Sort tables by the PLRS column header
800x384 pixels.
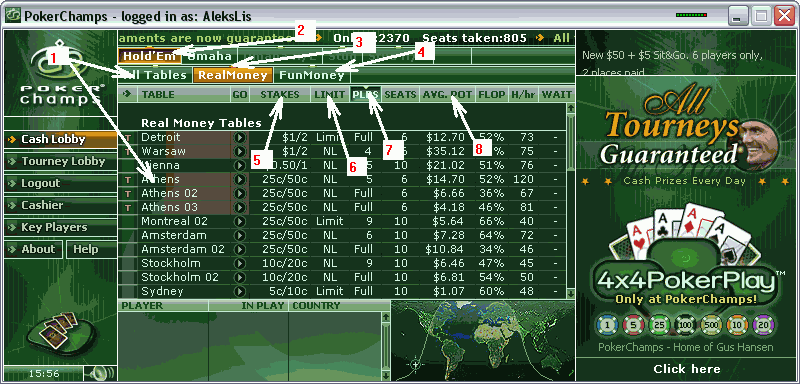pyautogui.click(x=365, y=95)
